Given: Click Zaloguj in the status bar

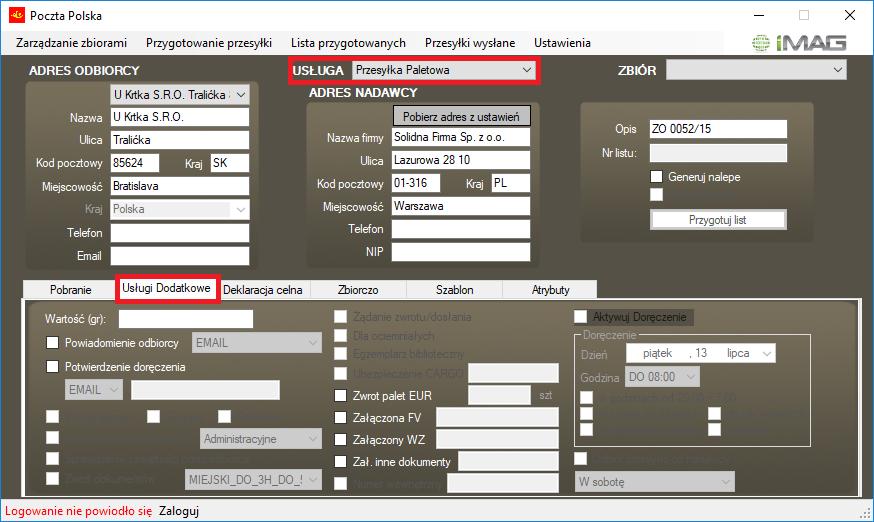Looking at the screenshot, I should [179, 511].
